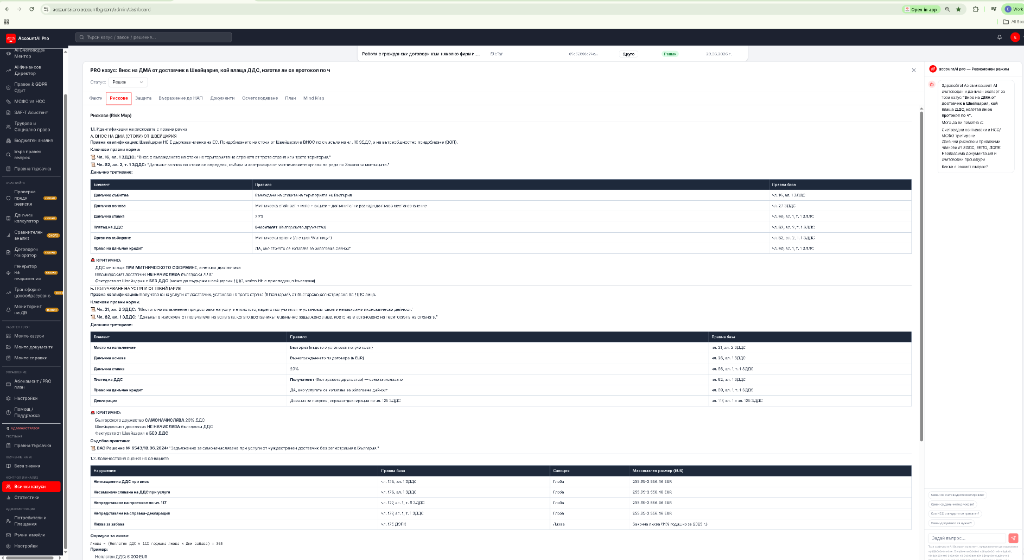Click the Ръчни имейли sidebar icon
The image size is (1024, 560).
coord(8,535)
